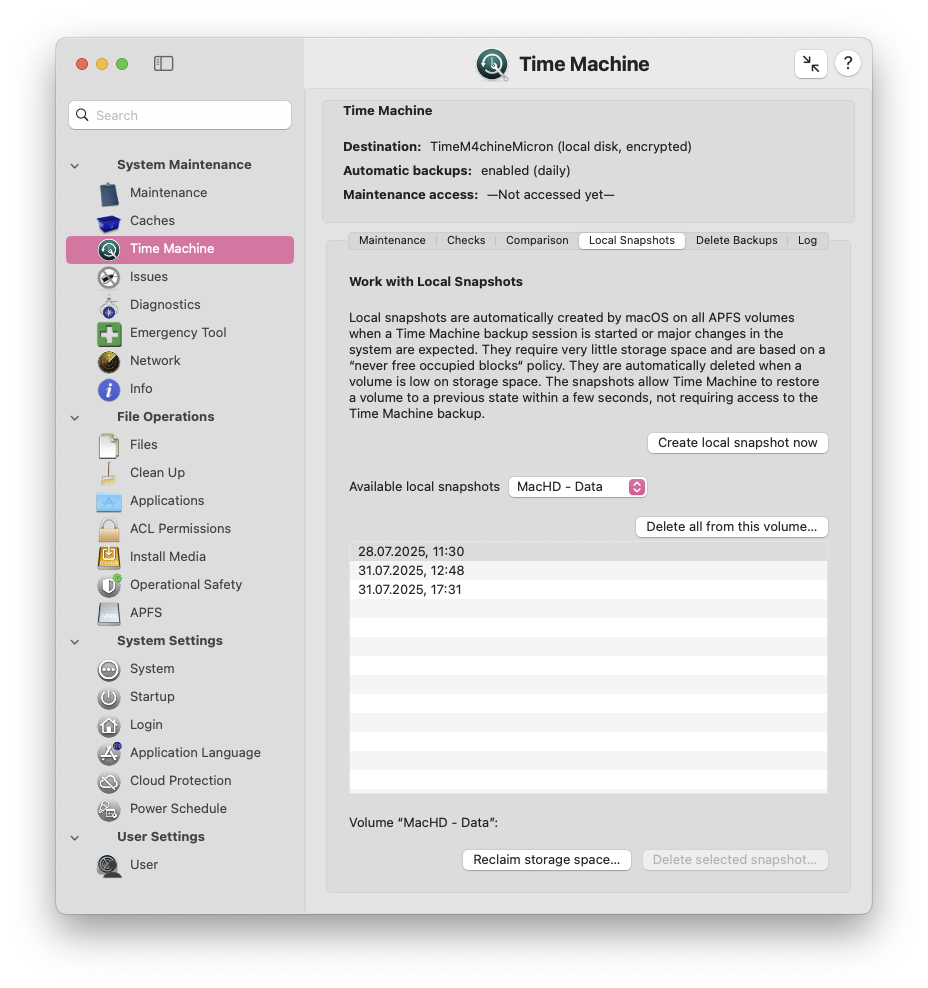Toggle the sidebar with the toolbar icon
This screenshot has width=928, height=988.
tap(163, 64)
